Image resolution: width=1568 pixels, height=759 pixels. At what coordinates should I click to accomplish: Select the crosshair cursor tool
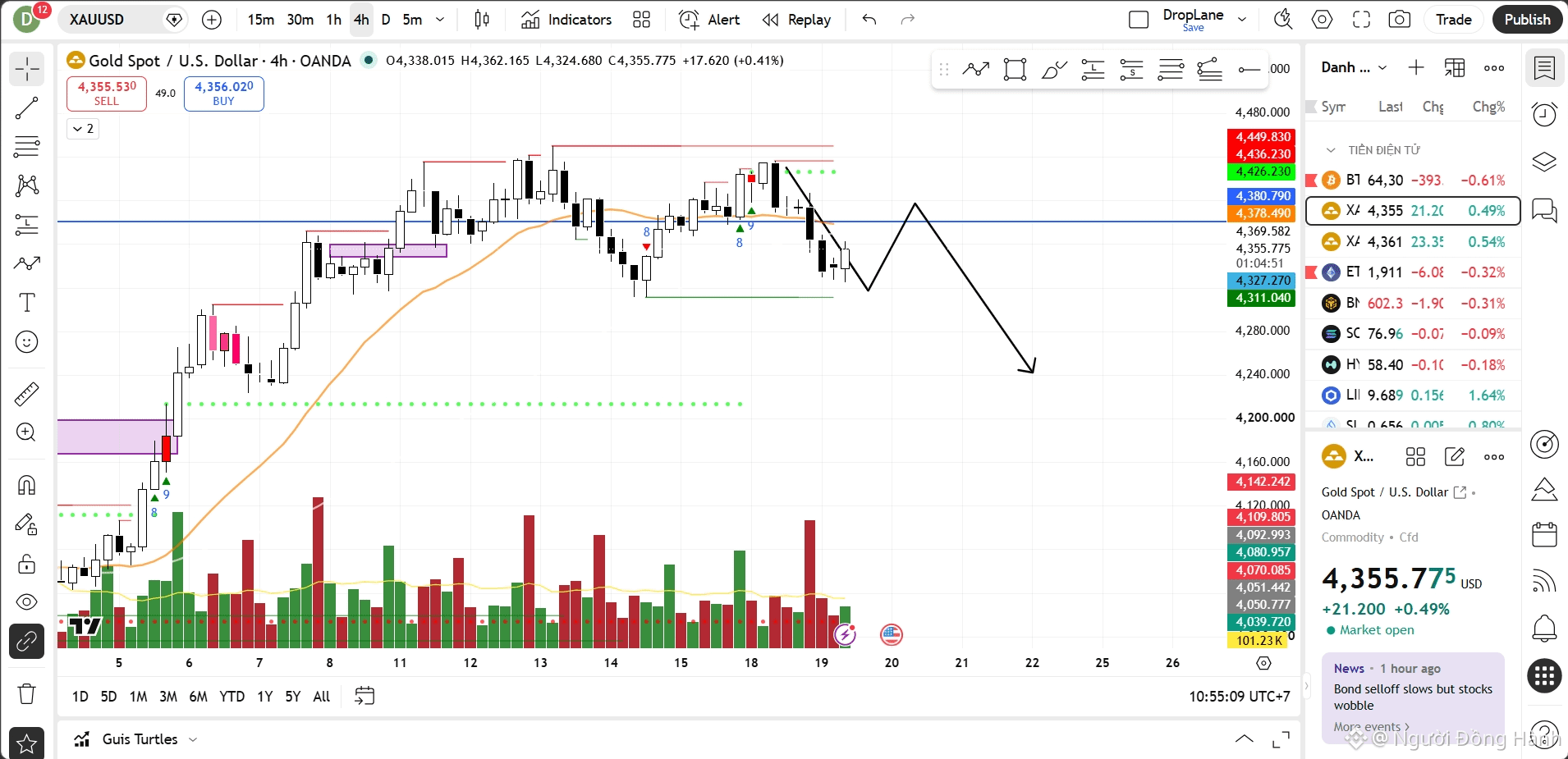pyautogui.click(x=27, y=69)
